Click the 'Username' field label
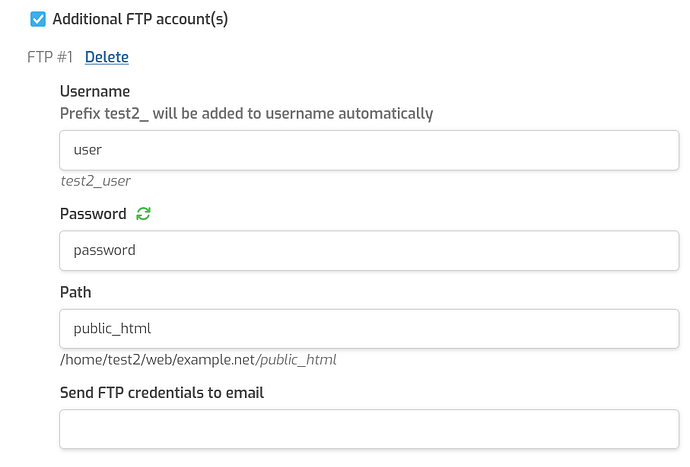Viewport: 690px width, 467px height. tap(95, 92)
